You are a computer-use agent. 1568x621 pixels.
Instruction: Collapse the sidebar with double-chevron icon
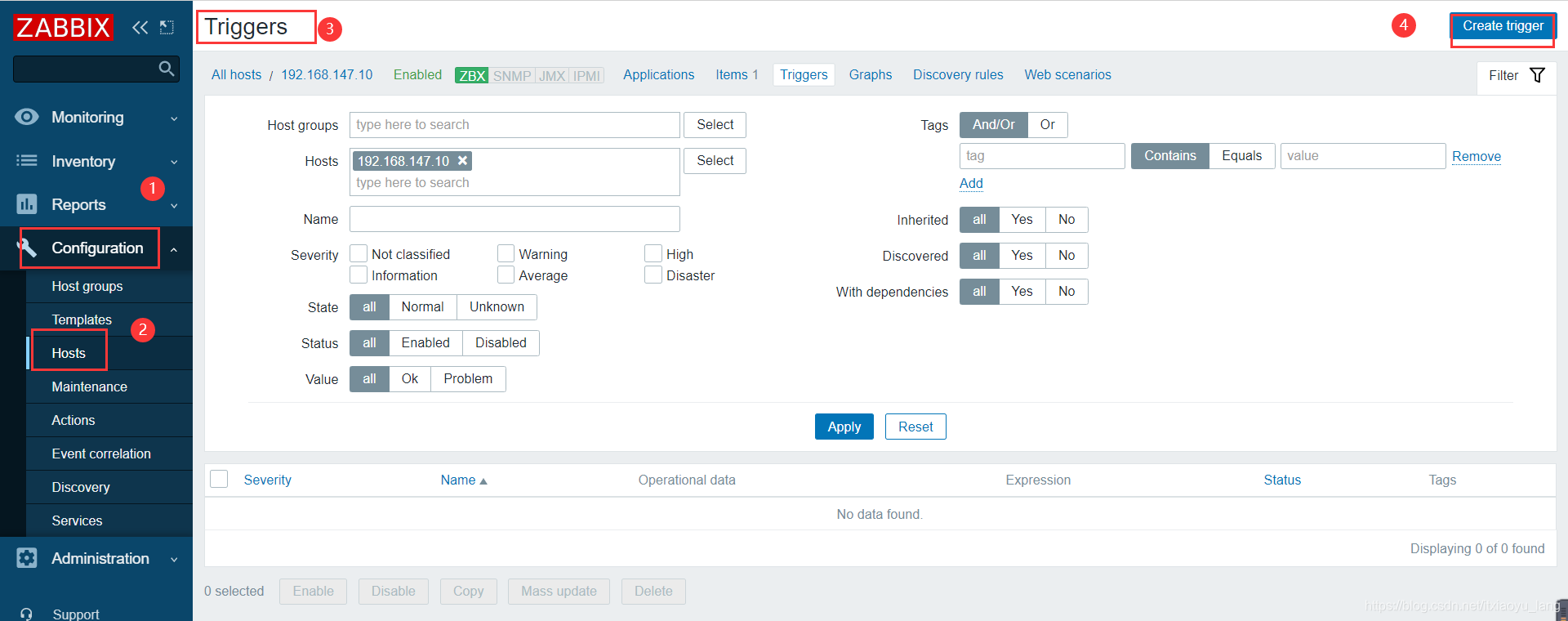click(140, 27)
